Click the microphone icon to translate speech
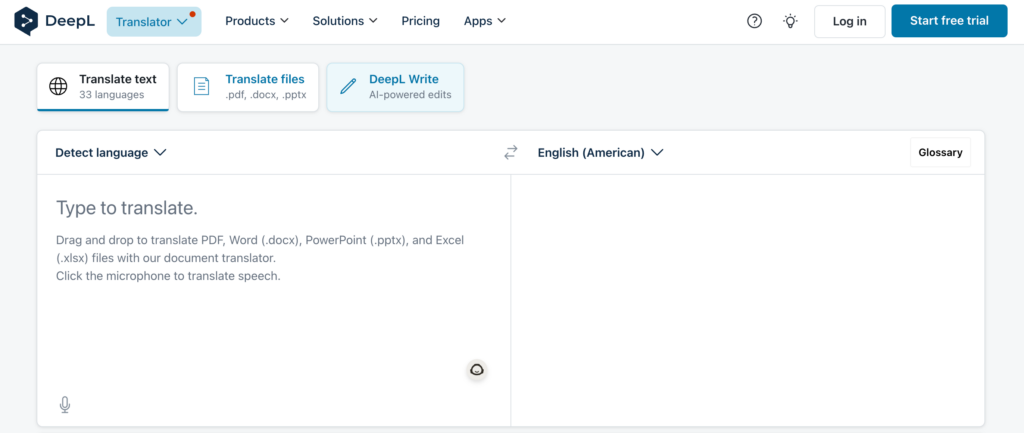Screen dimensions: 1024x433 click(65, 404)
